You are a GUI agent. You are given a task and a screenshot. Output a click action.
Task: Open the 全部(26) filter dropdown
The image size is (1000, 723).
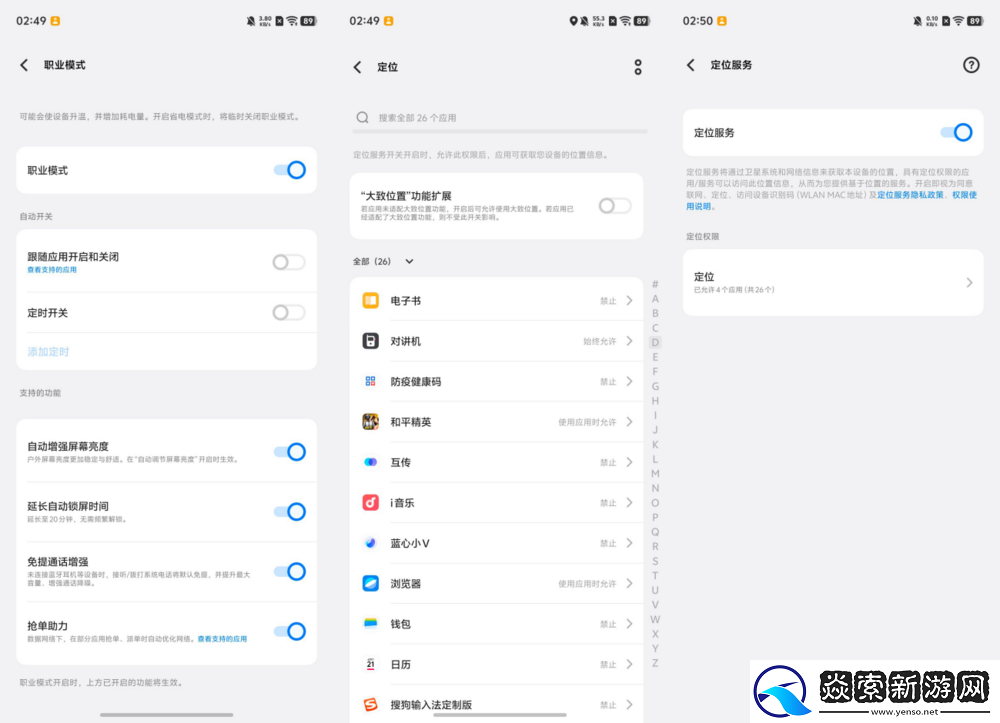pyautogui.click(x=412, y=261)
